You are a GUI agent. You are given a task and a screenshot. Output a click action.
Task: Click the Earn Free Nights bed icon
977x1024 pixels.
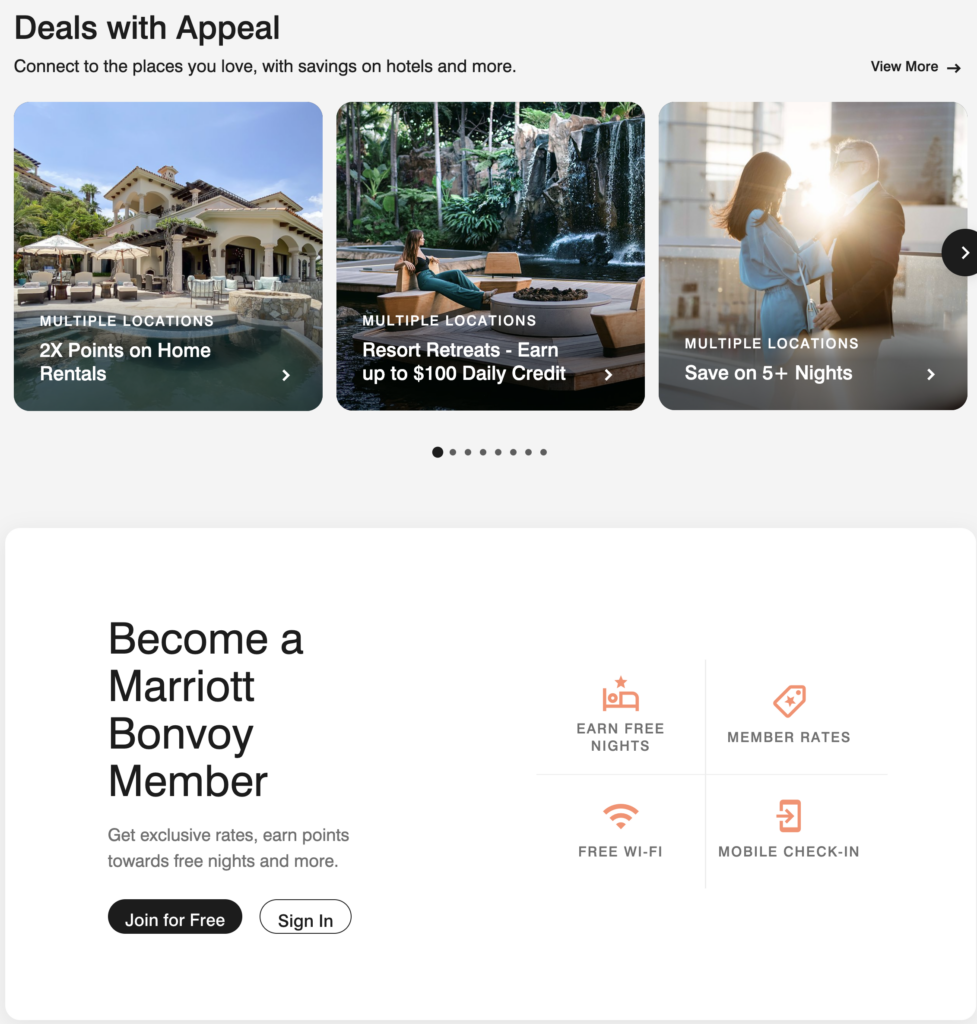(620, 694)
